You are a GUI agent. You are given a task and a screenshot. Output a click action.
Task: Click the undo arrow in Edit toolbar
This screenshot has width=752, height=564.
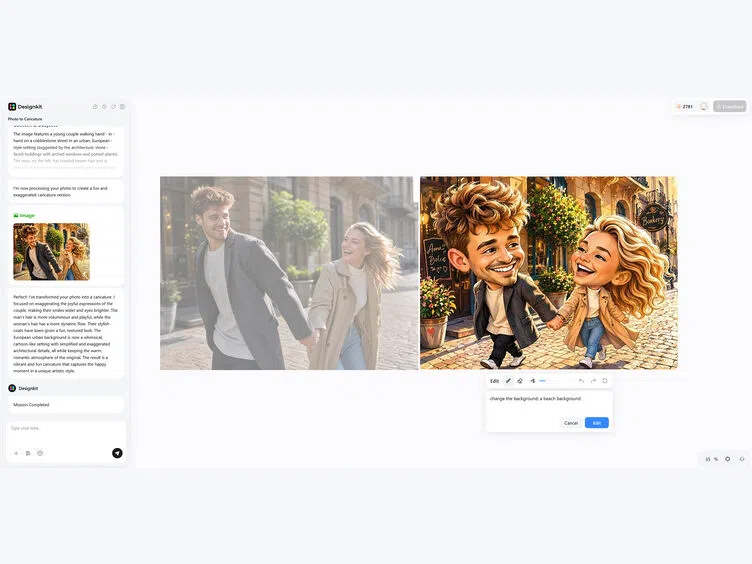(x=581, y=381)
